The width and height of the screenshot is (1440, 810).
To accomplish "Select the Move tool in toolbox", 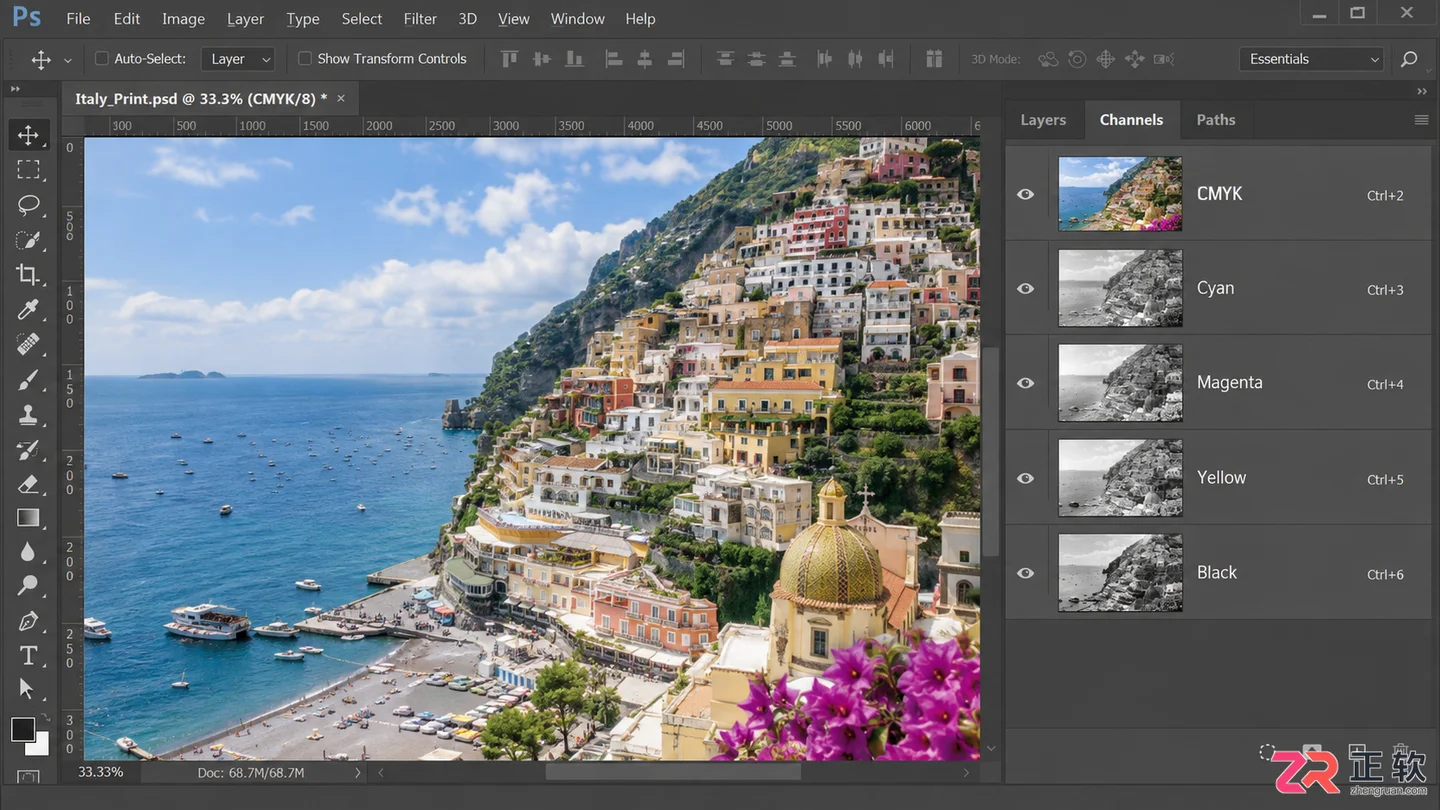I will pyautogui.click(x=28, y=135).
